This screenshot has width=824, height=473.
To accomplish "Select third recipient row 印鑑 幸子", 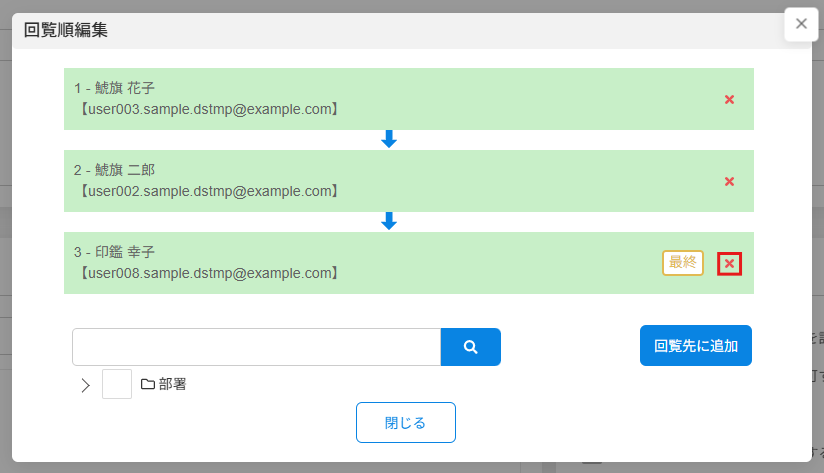I will [x=409, y=263].
